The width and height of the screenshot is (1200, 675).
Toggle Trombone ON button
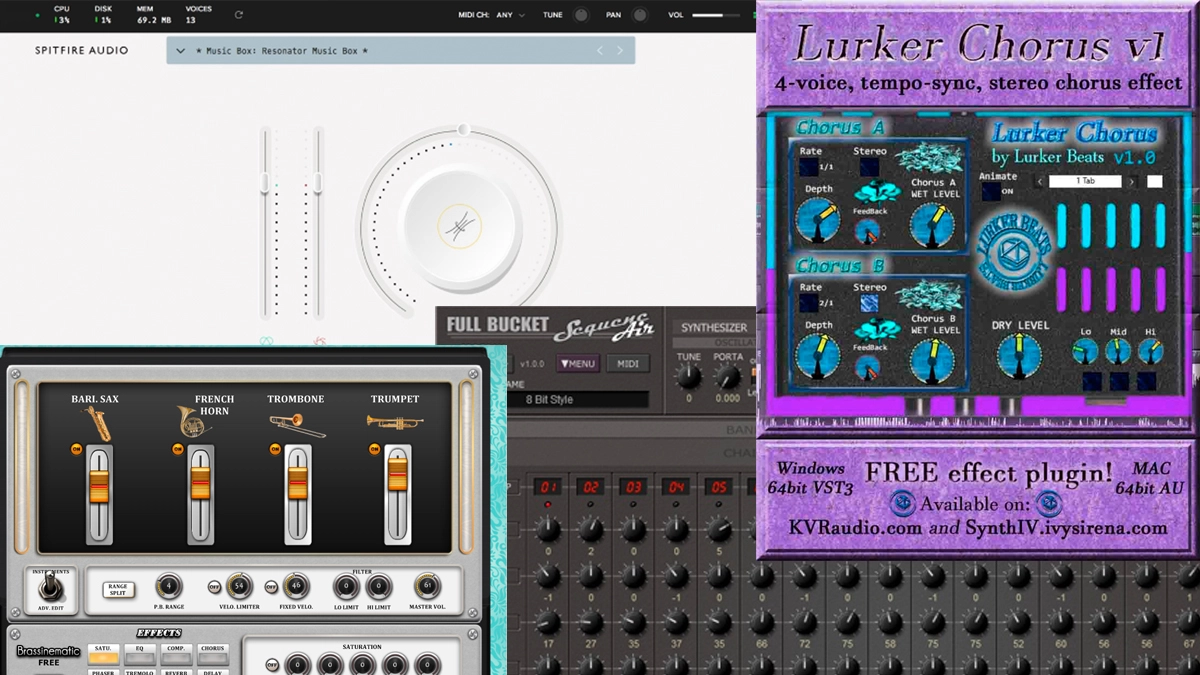tap(275, 449)
